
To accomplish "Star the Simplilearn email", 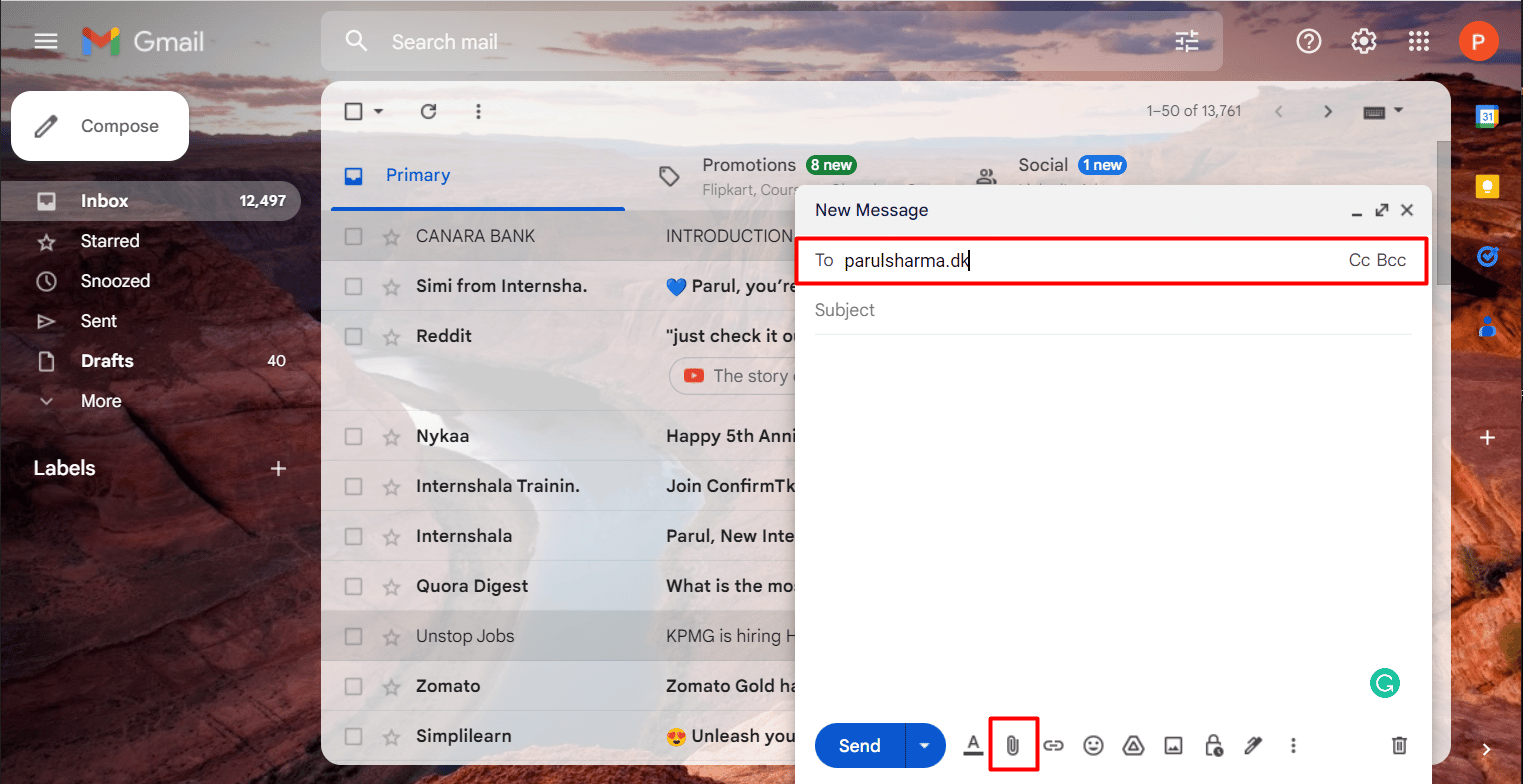I will point(391,736).
